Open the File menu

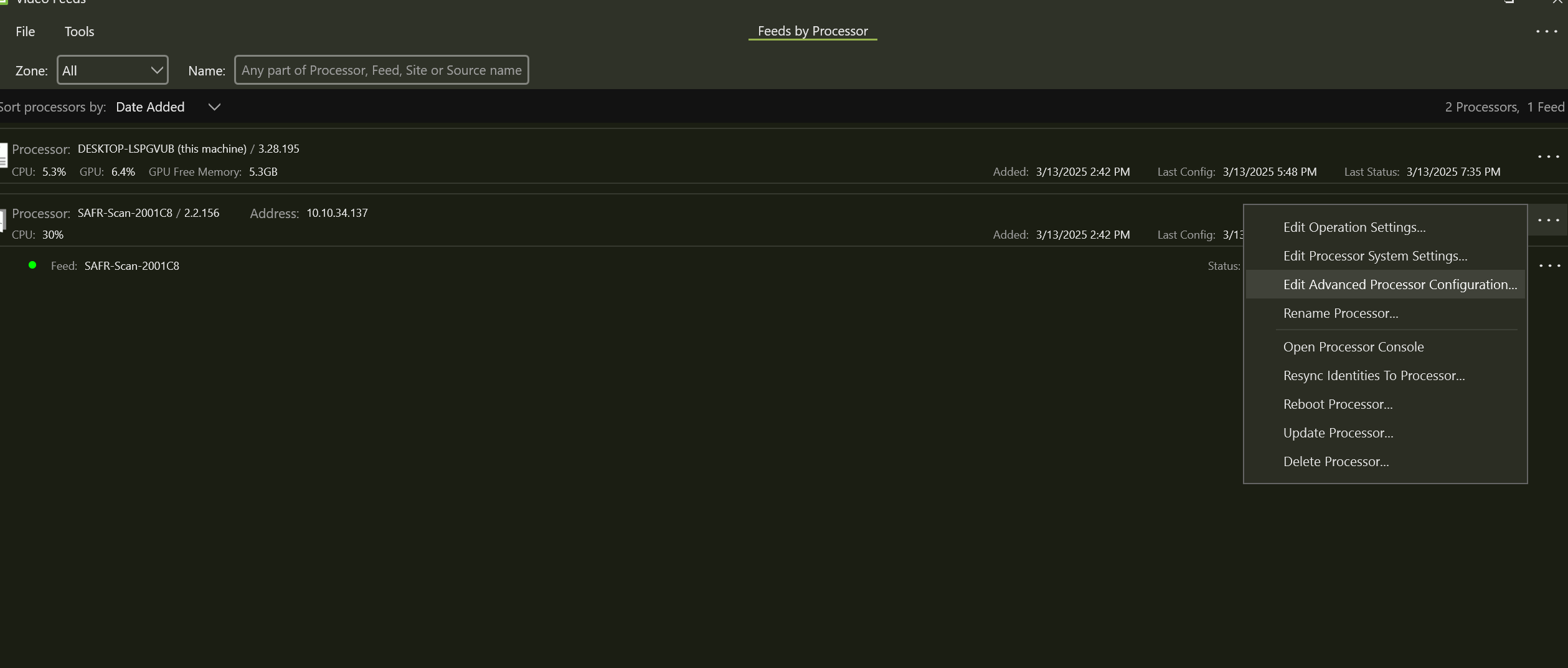tap(26, 32)
